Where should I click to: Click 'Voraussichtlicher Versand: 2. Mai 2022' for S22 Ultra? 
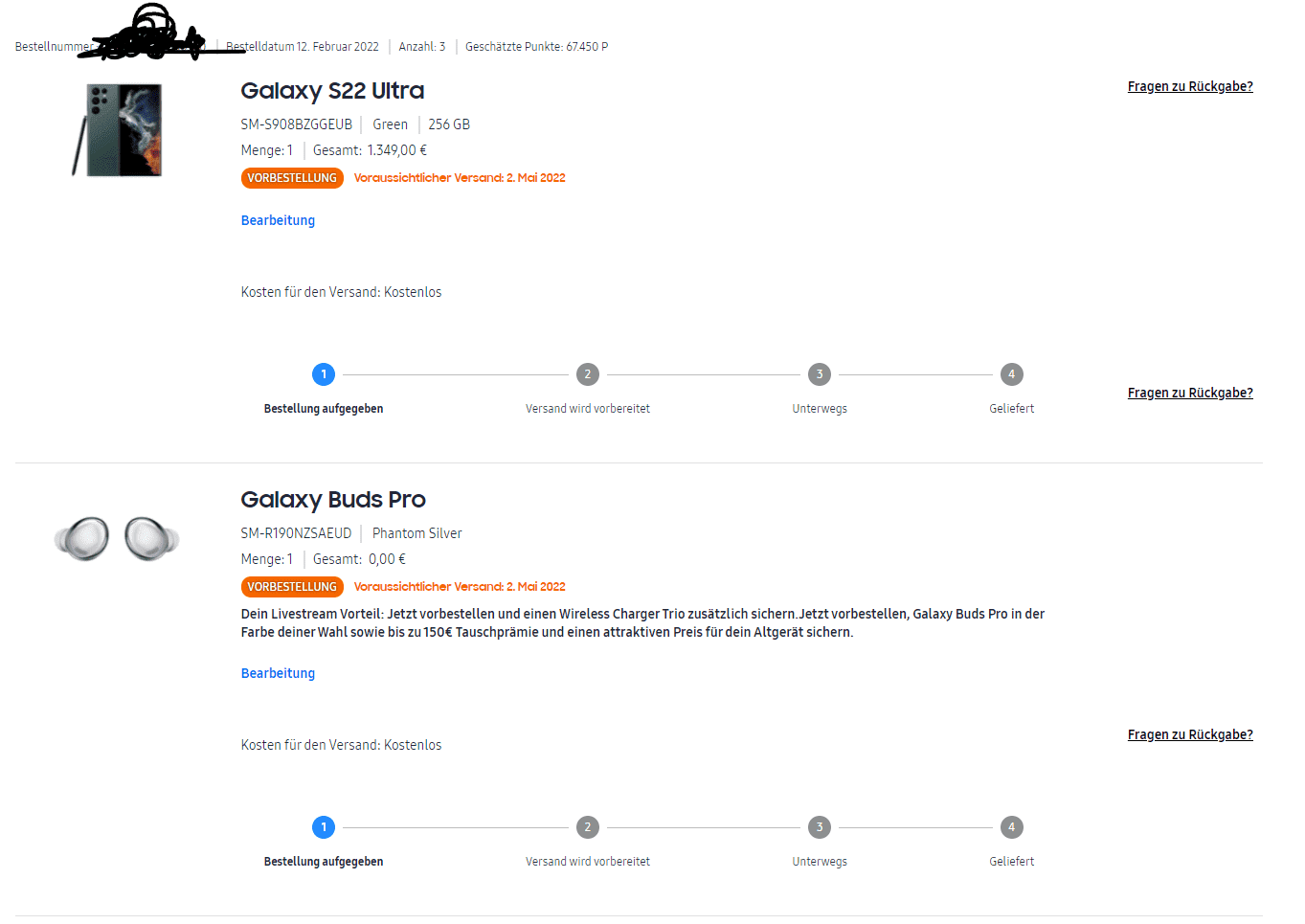pos(460,178)
